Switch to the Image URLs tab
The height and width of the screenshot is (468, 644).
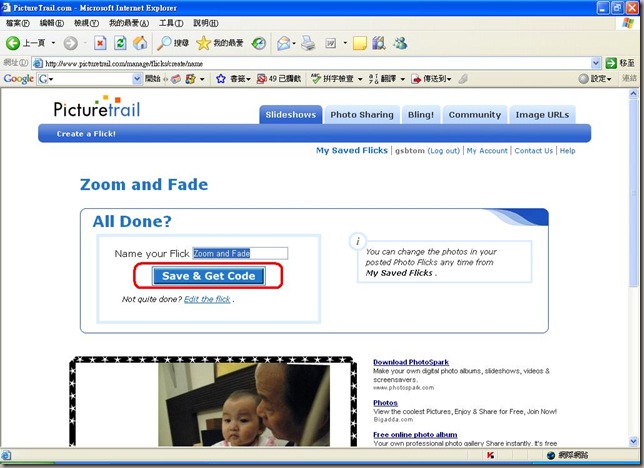(x=542, y=115)
